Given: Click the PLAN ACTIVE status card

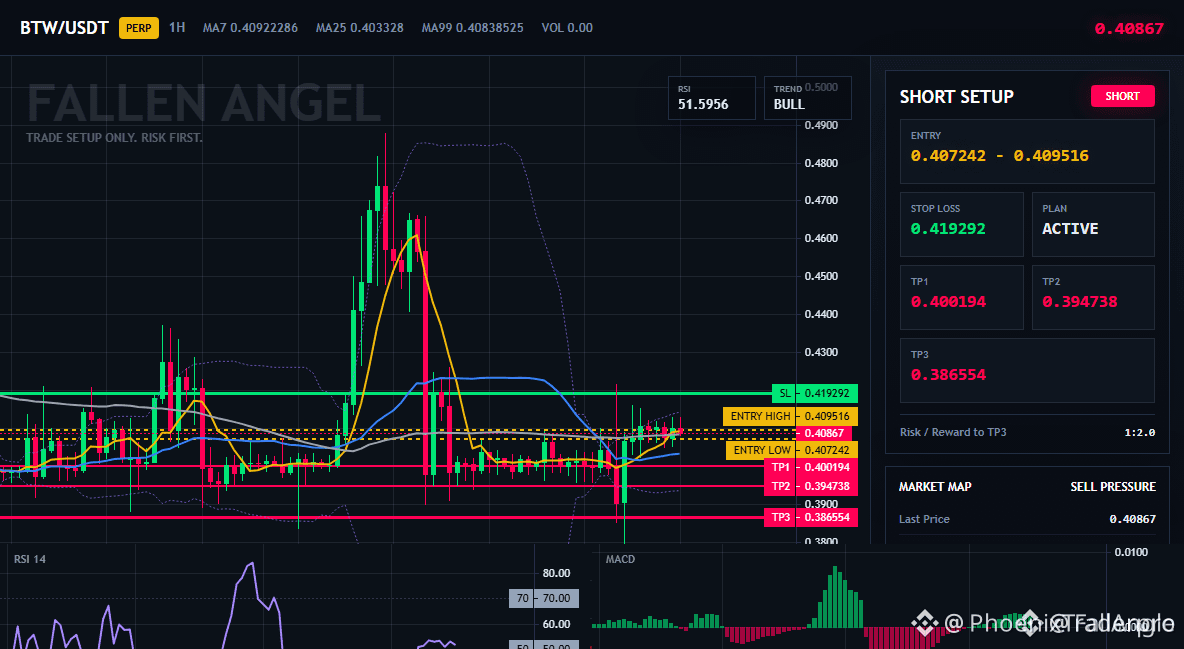Looking at the screenshot, I should [x=1093, y=224].
